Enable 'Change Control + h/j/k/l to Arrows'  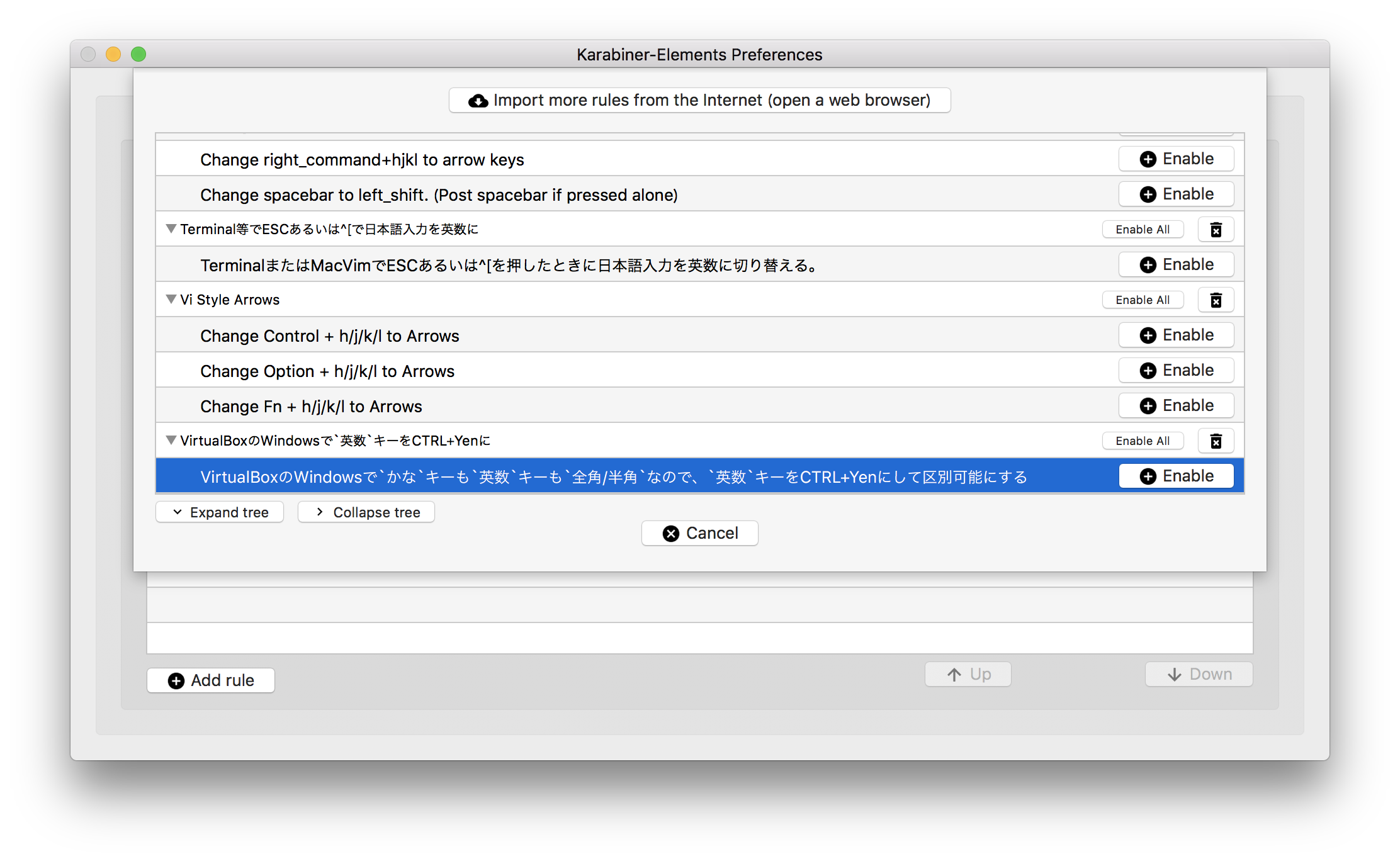(x=1176, y=335)
